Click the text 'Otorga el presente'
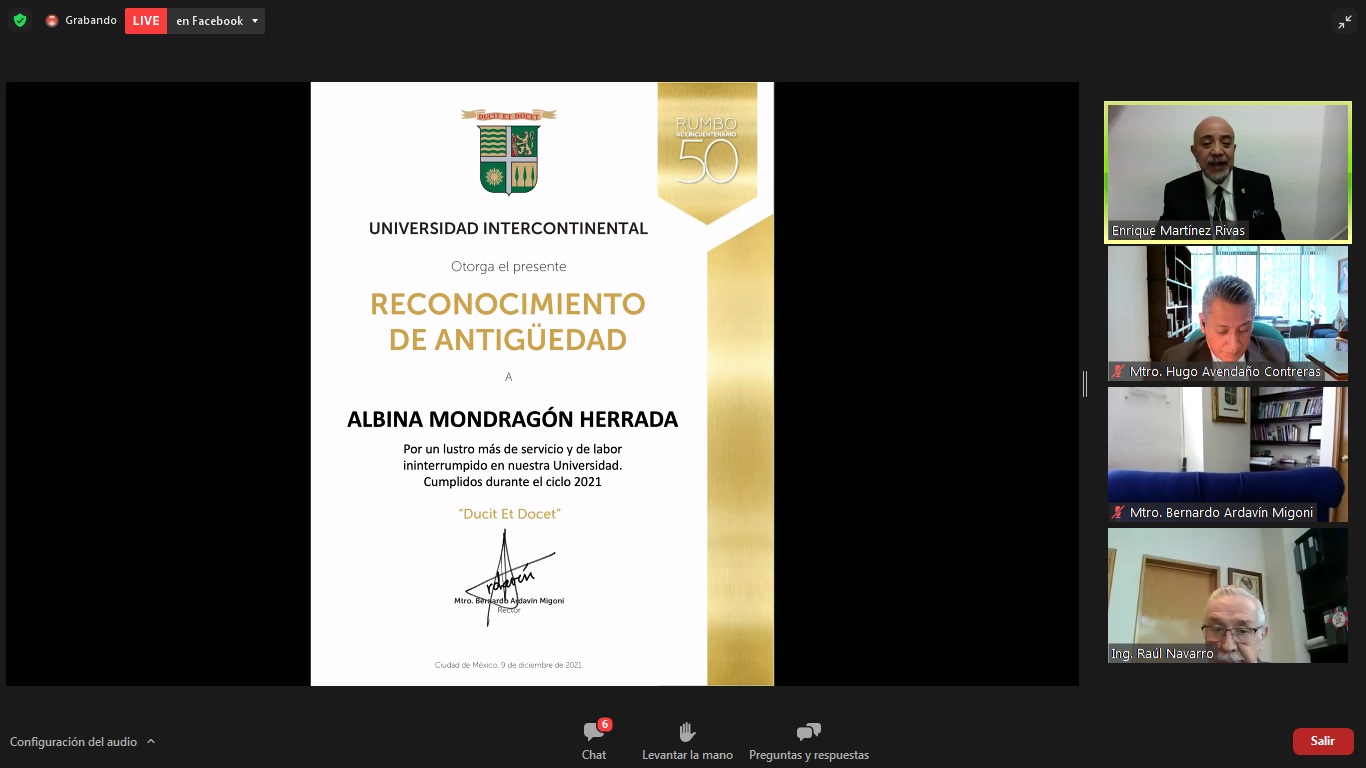This screenshot has height=768, width=1366. tap(508, 266)
